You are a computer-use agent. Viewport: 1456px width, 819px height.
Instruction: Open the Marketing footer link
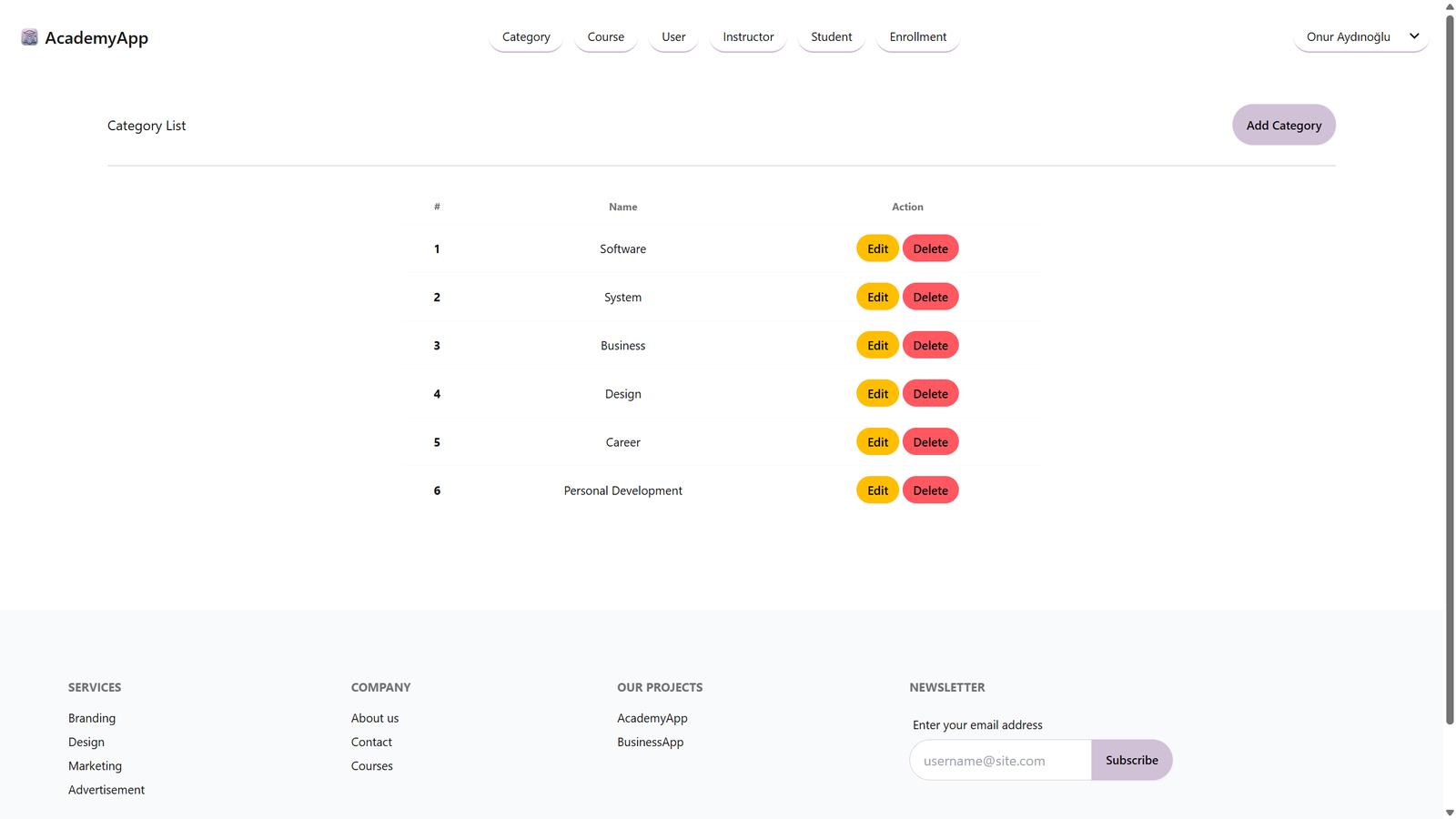coord(95,765)
